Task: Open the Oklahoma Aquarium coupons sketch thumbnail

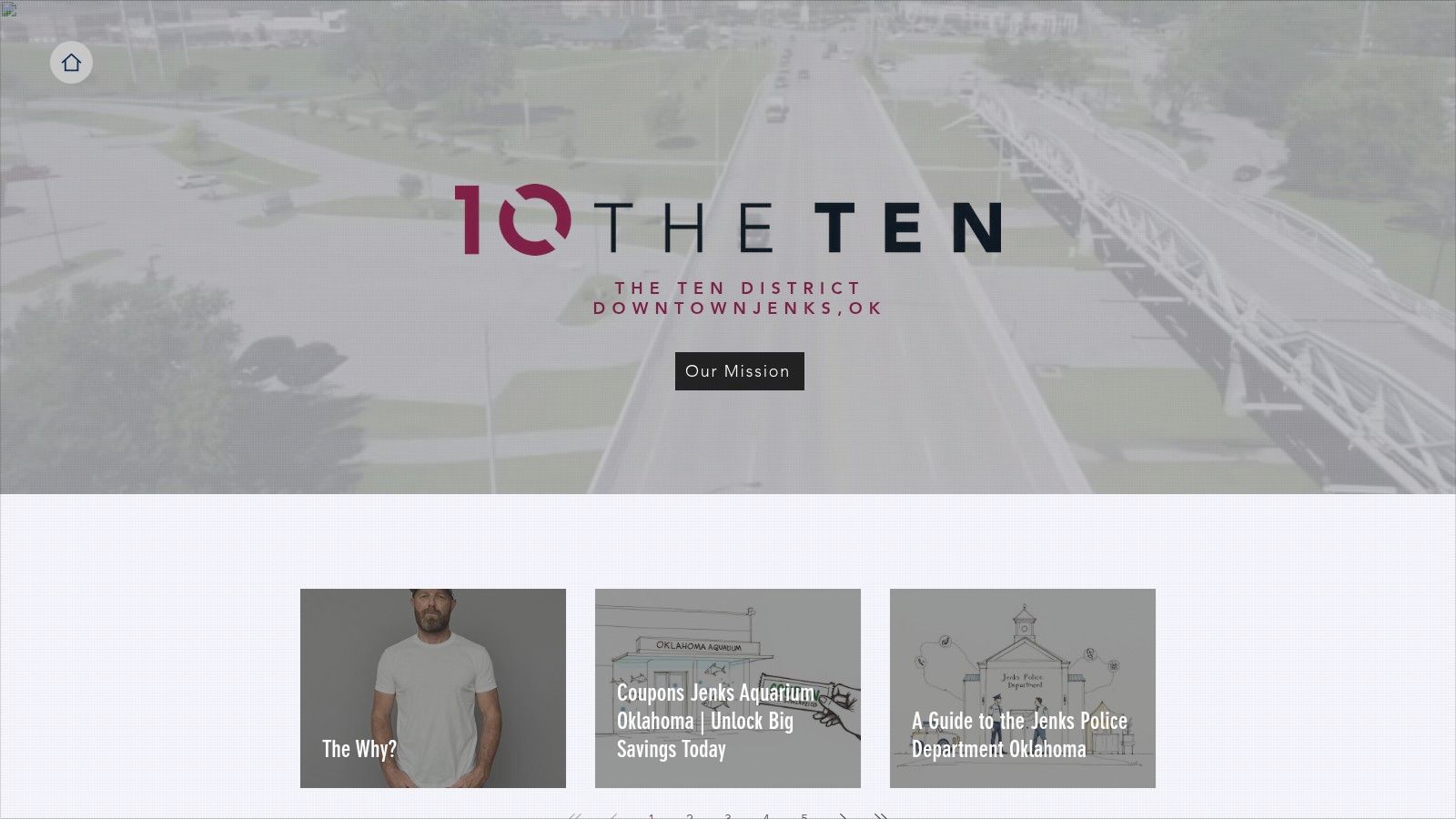Action: pos(728,688)
